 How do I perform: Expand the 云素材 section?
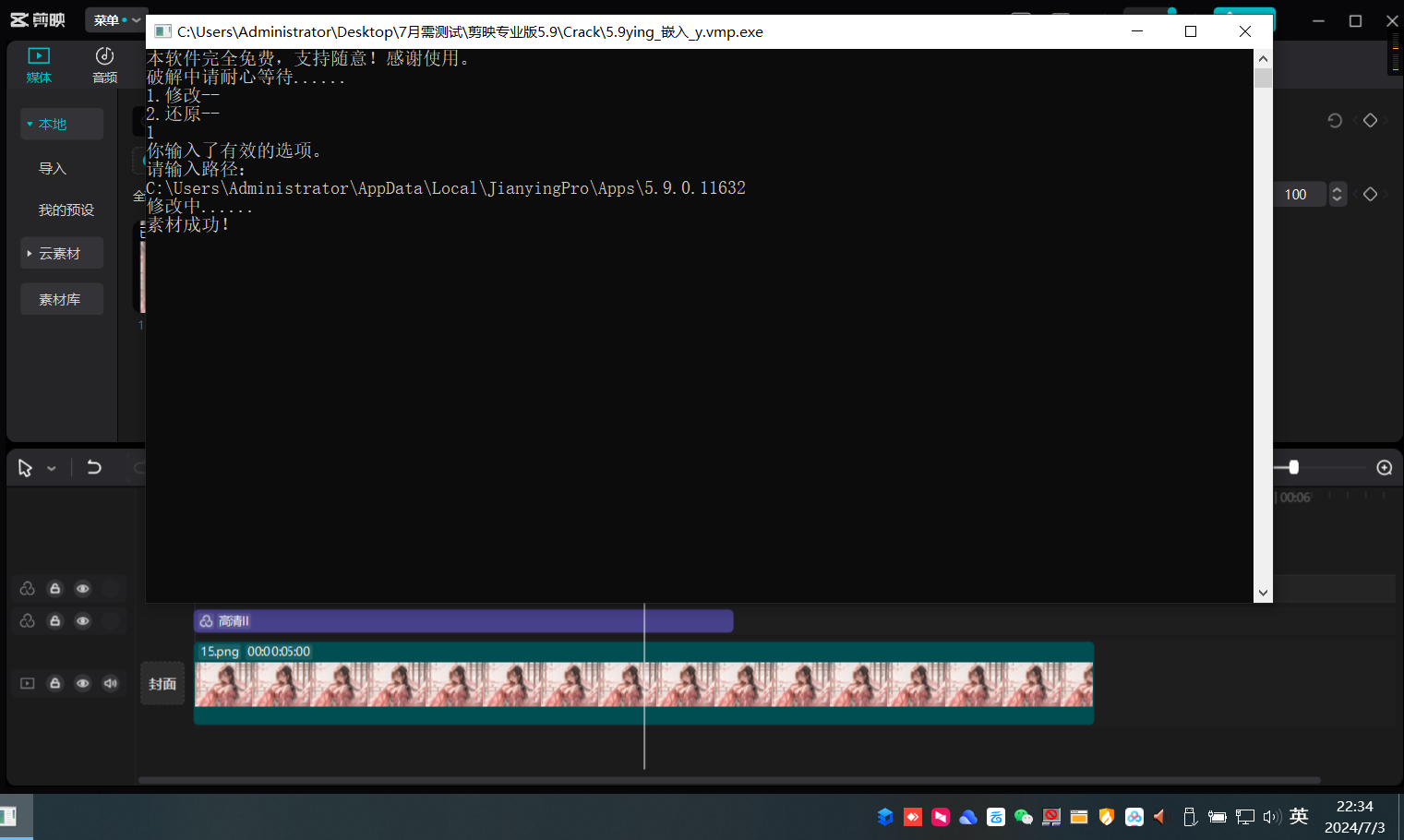point(61,253)
